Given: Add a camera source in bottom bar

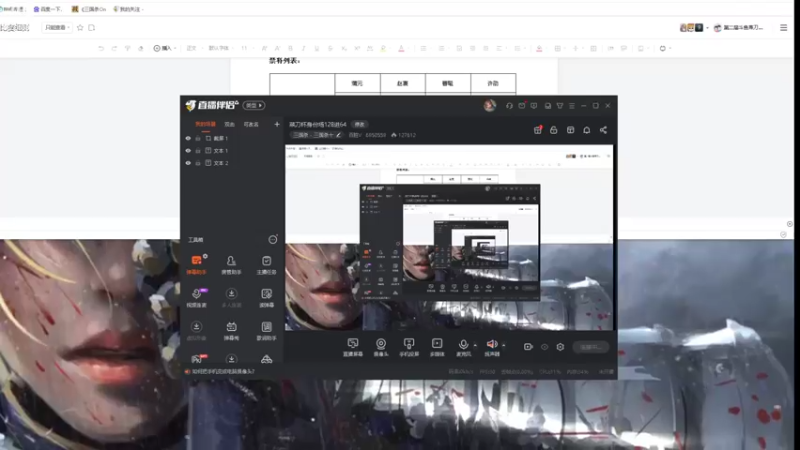Looking at the screenshot, I should point(381,347).
